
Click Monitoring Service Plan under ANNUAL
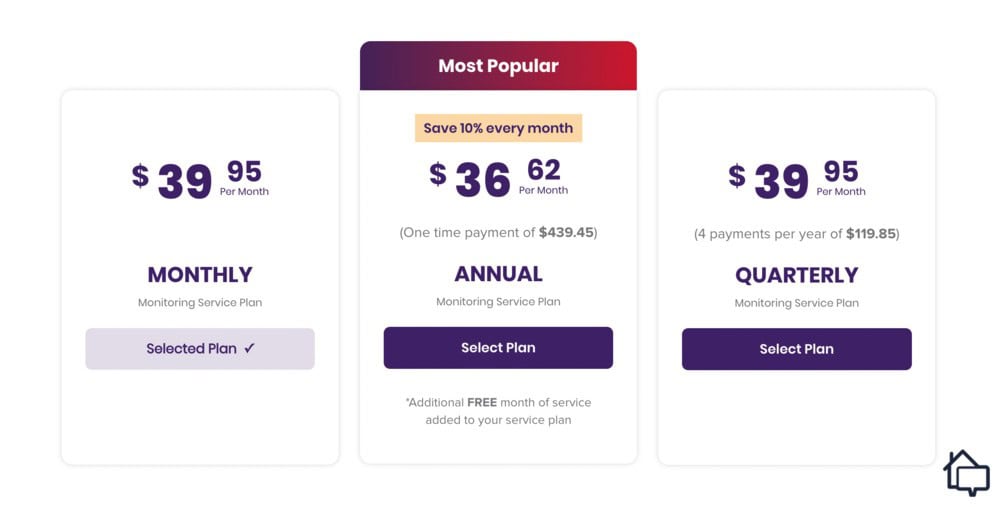(x=498, y=302)
